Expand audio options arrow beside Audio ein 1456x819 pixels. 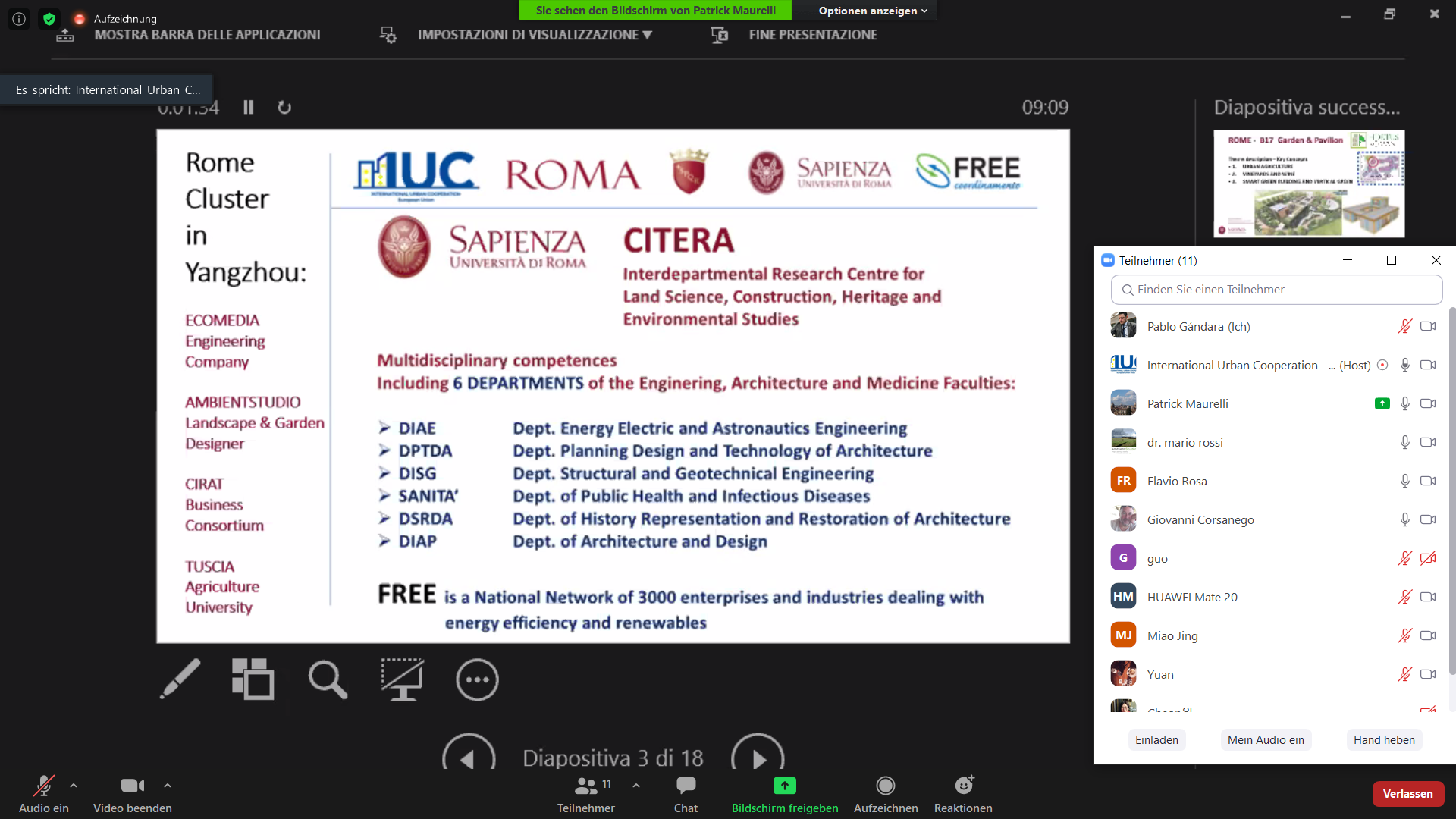pyautogui.click(x=74, y=786)
